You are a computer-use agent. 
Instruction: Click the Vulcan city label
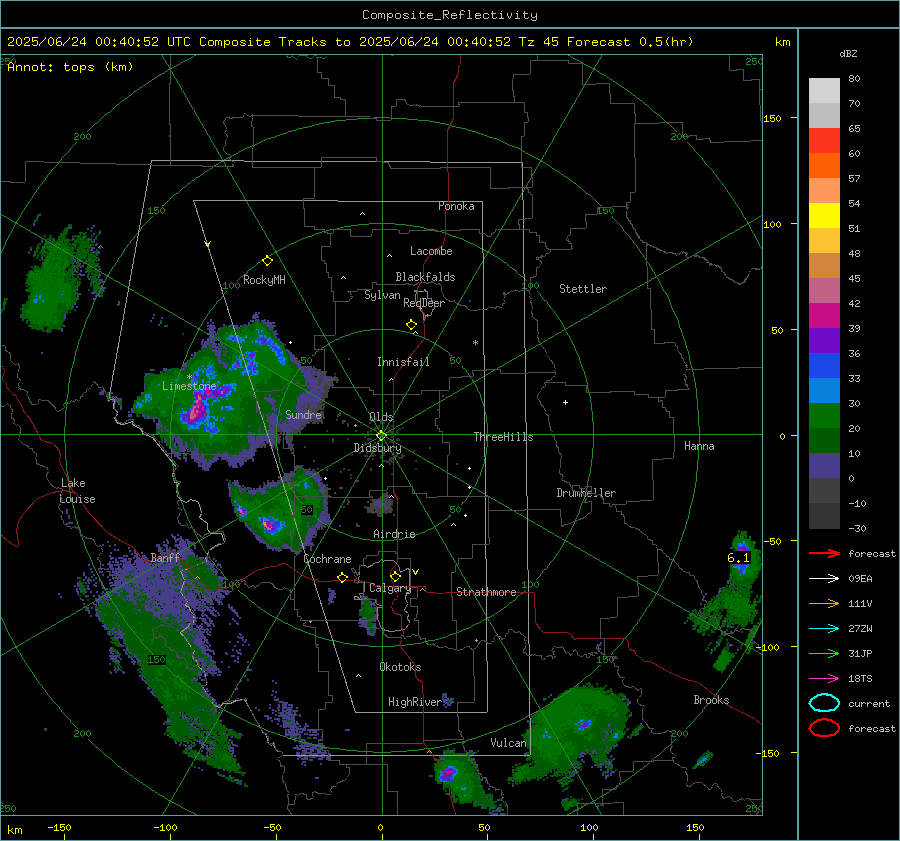tap(509, 743)
